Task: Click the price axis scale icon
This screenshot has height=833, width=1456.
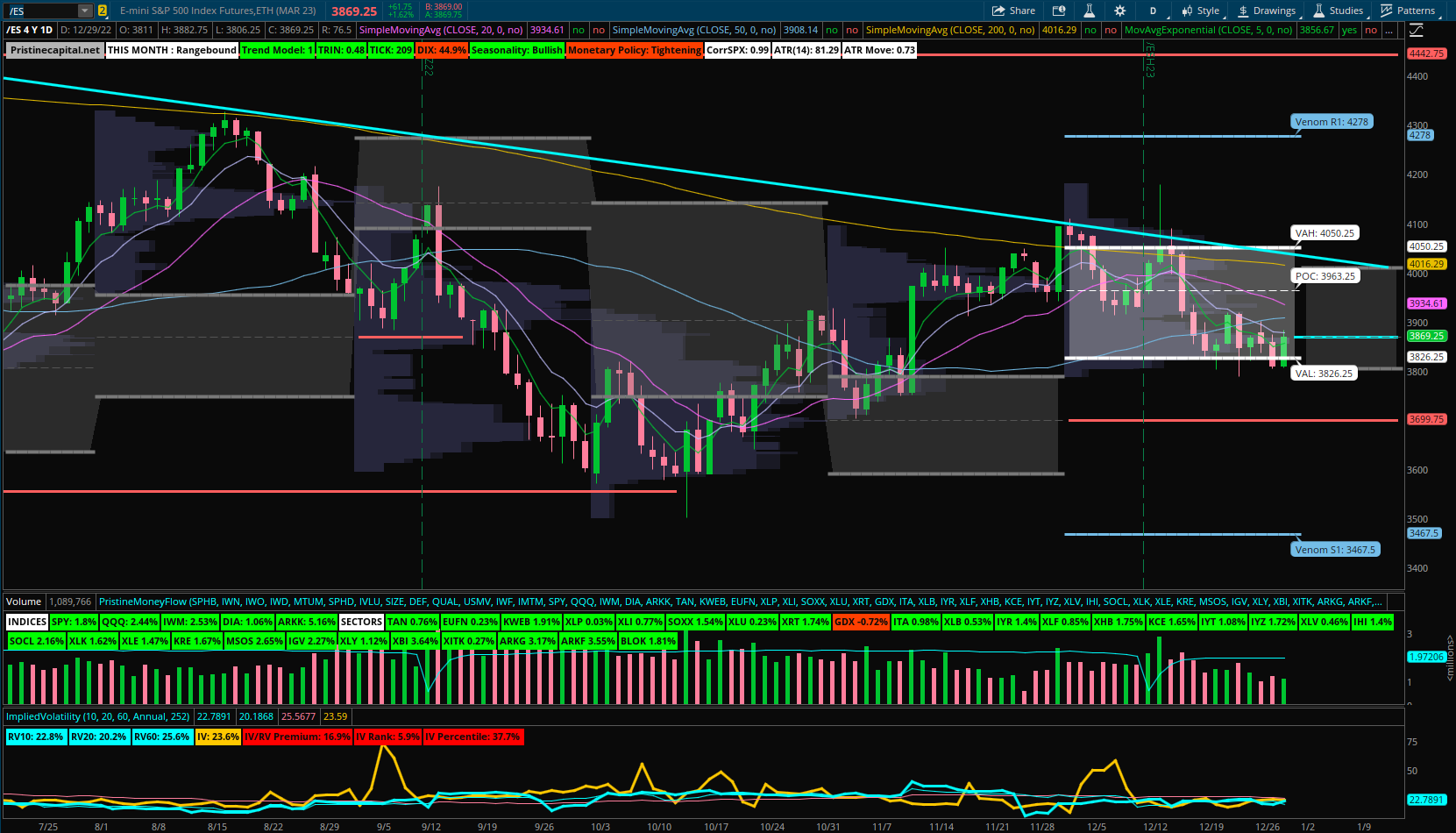Action: (x=1417, y=30)
